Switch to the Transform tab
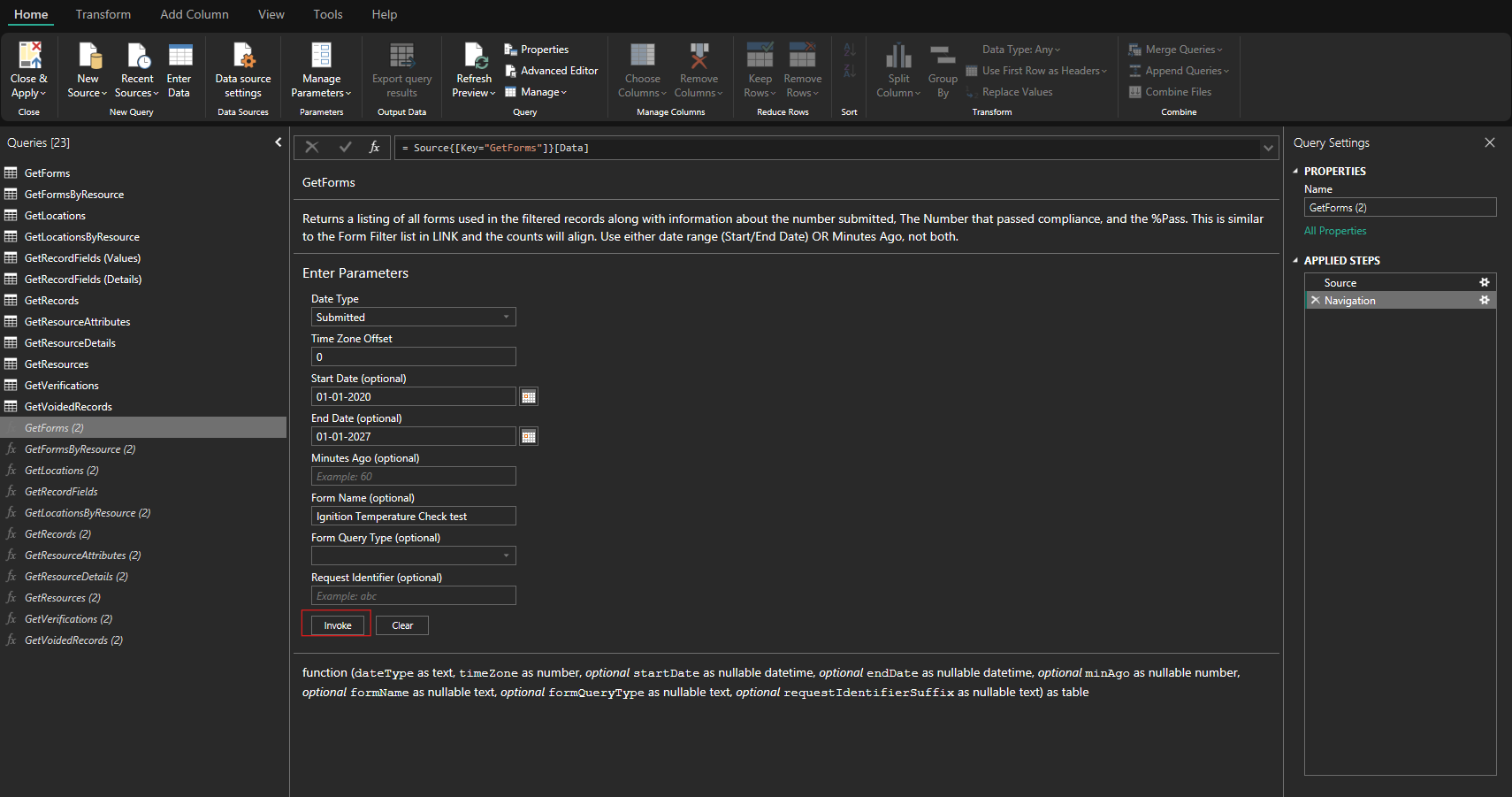The width and height of the screenshot is (1512, 797). 103,14
